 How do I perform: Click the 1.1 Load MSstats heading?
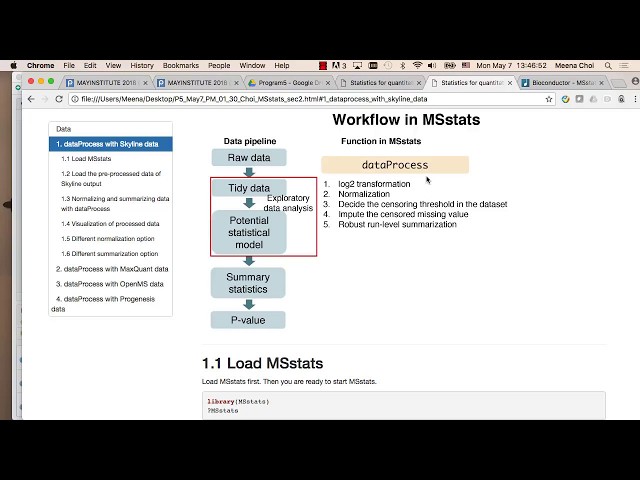(262, 363)
